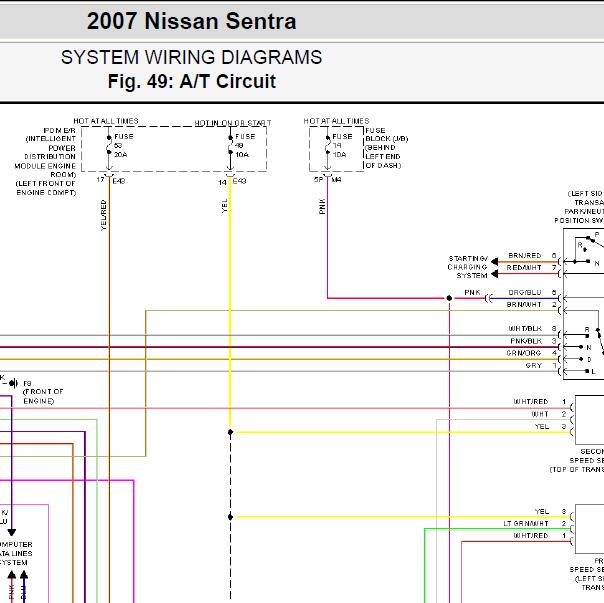This screenshot has height=603, width=604.
Task: Click the "RED/WHT" wire label
Action: pos(524,268)
